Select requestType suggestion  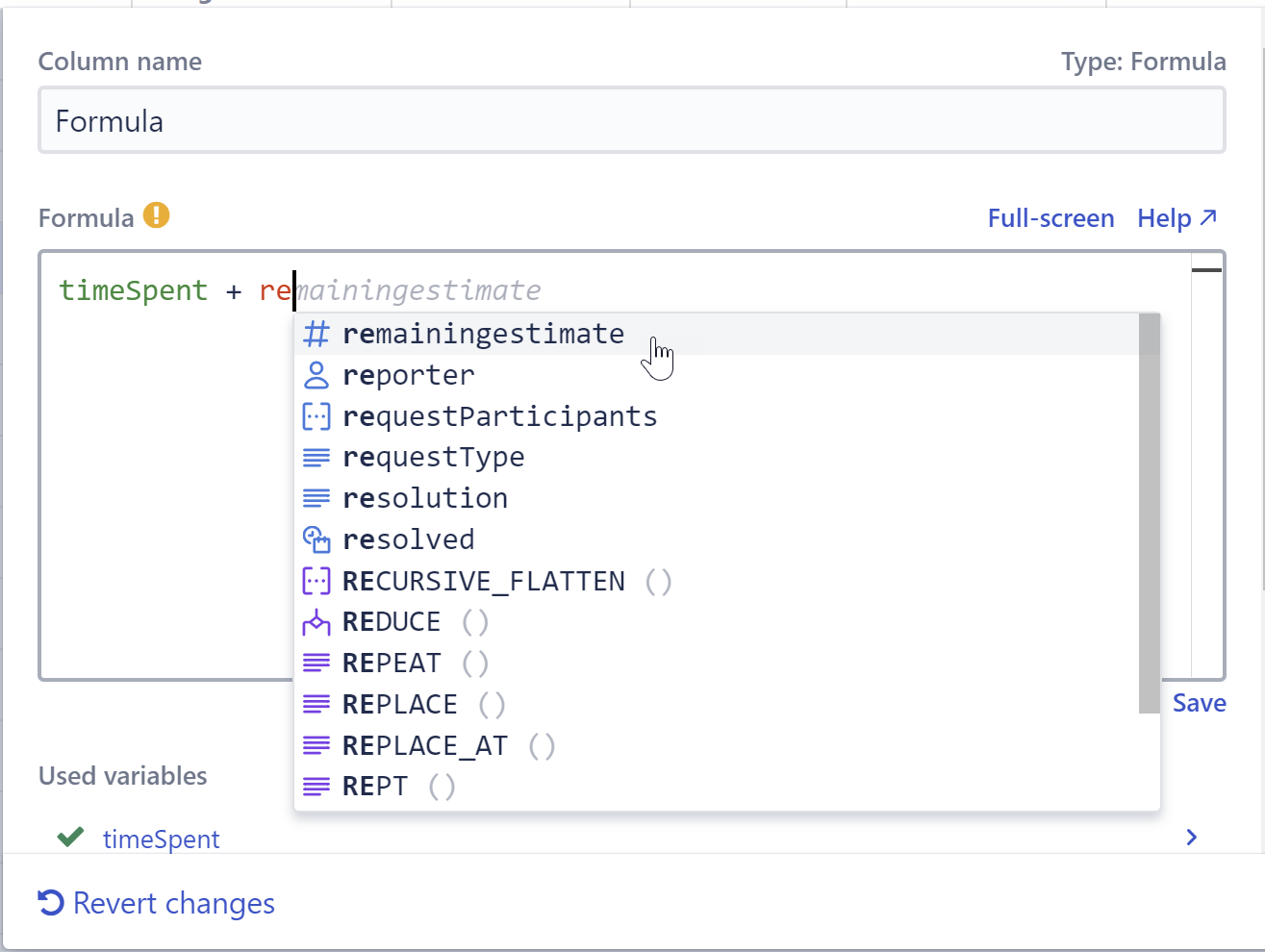tap(716, 458)
